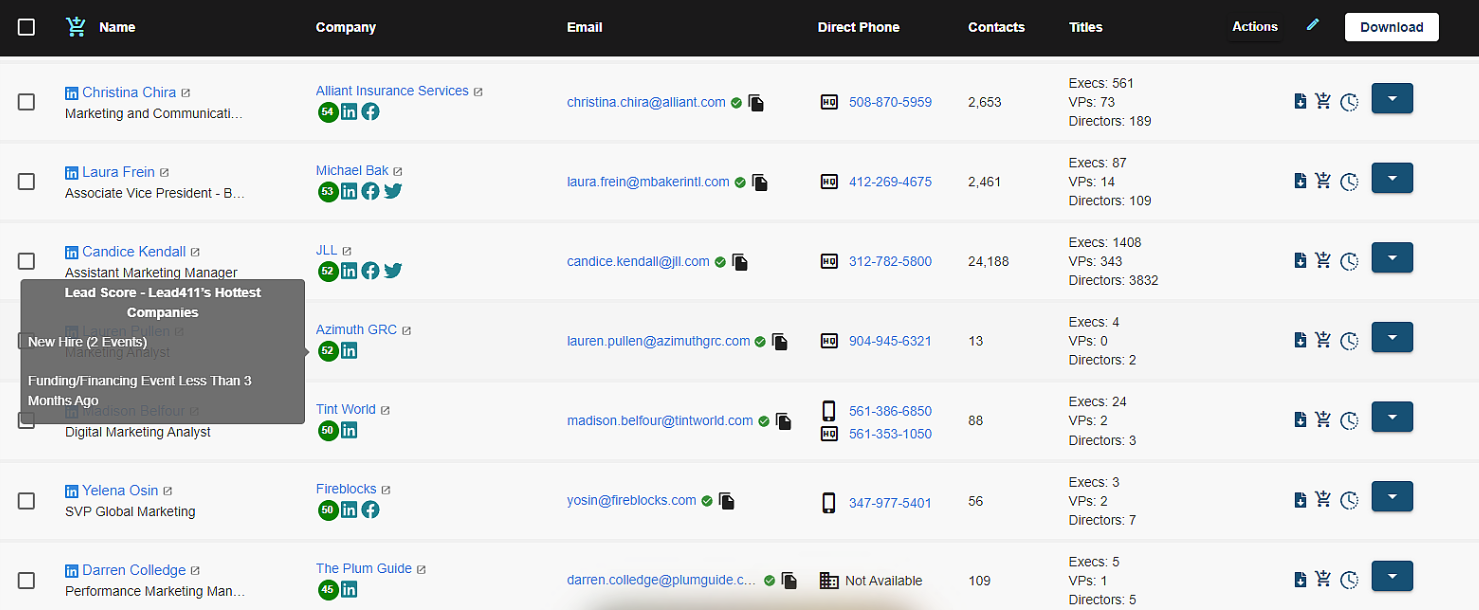
Task: Copy laura.frein@mbakerintl.com with copy icon
Action: pos(760,183)
